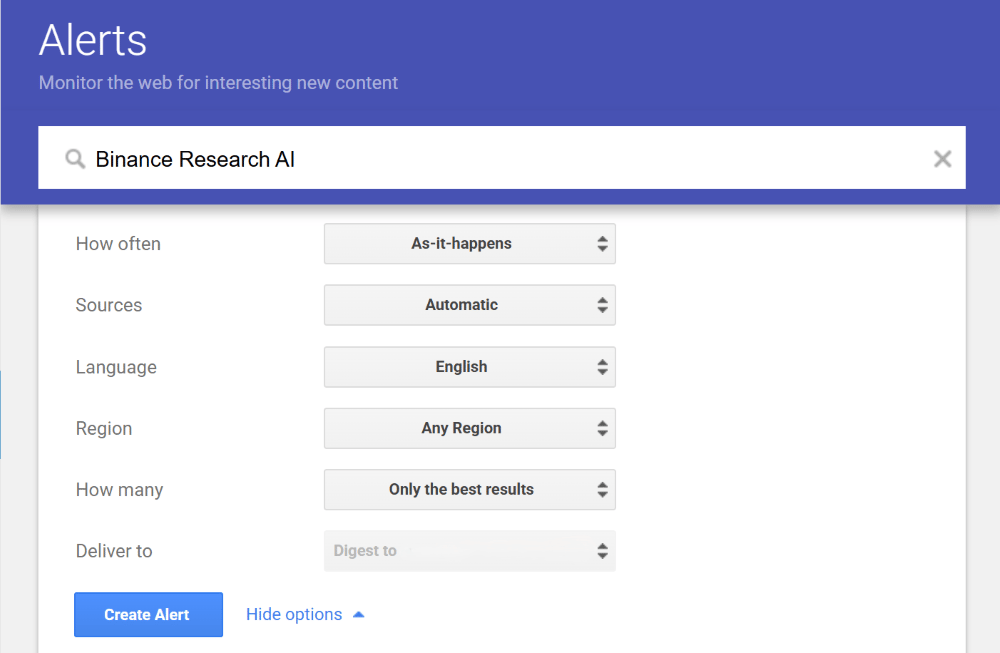Click the Hide options link
Image resolution: width=1000 pixels, height=653 pixels.
tap(294, 615)
